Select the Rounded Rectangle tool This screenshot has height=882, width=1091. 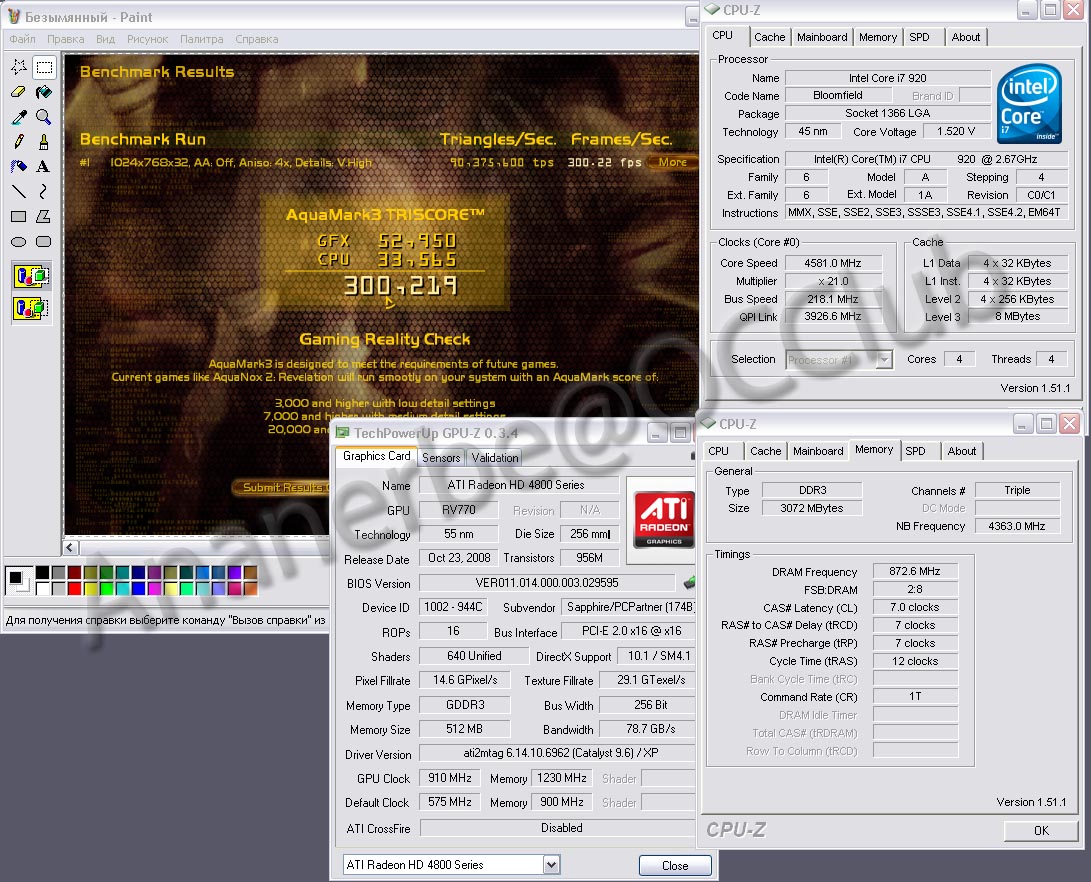(x=44, y=241)
